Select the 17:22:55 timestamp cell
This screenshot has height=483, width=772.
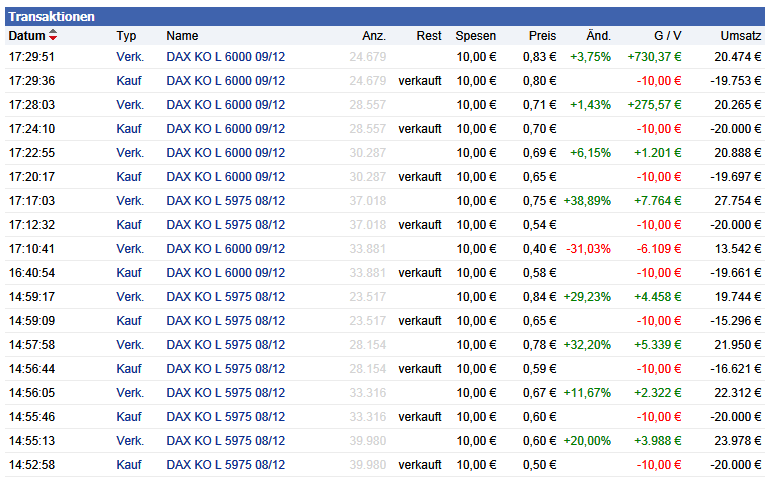pyautogui.click(x=32, y=153)
